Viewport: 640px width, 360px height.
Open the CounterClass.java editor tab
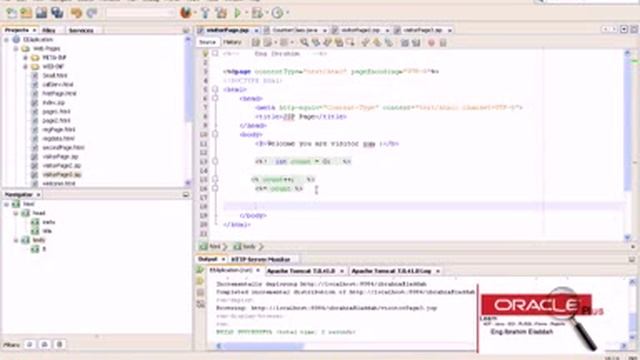[295, 30]
